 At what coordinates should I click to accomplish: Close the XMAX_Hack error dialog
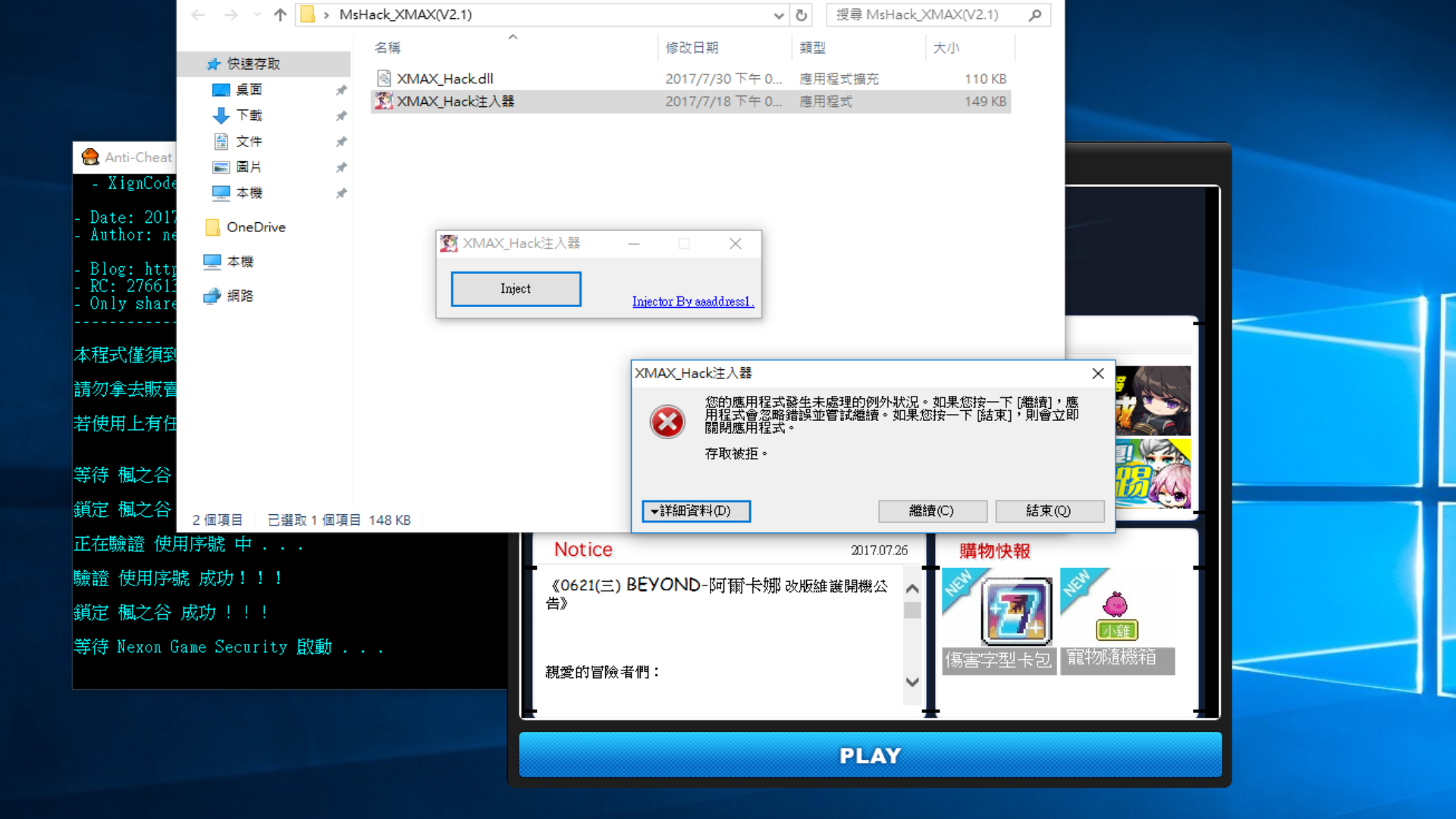point(1097,373)
